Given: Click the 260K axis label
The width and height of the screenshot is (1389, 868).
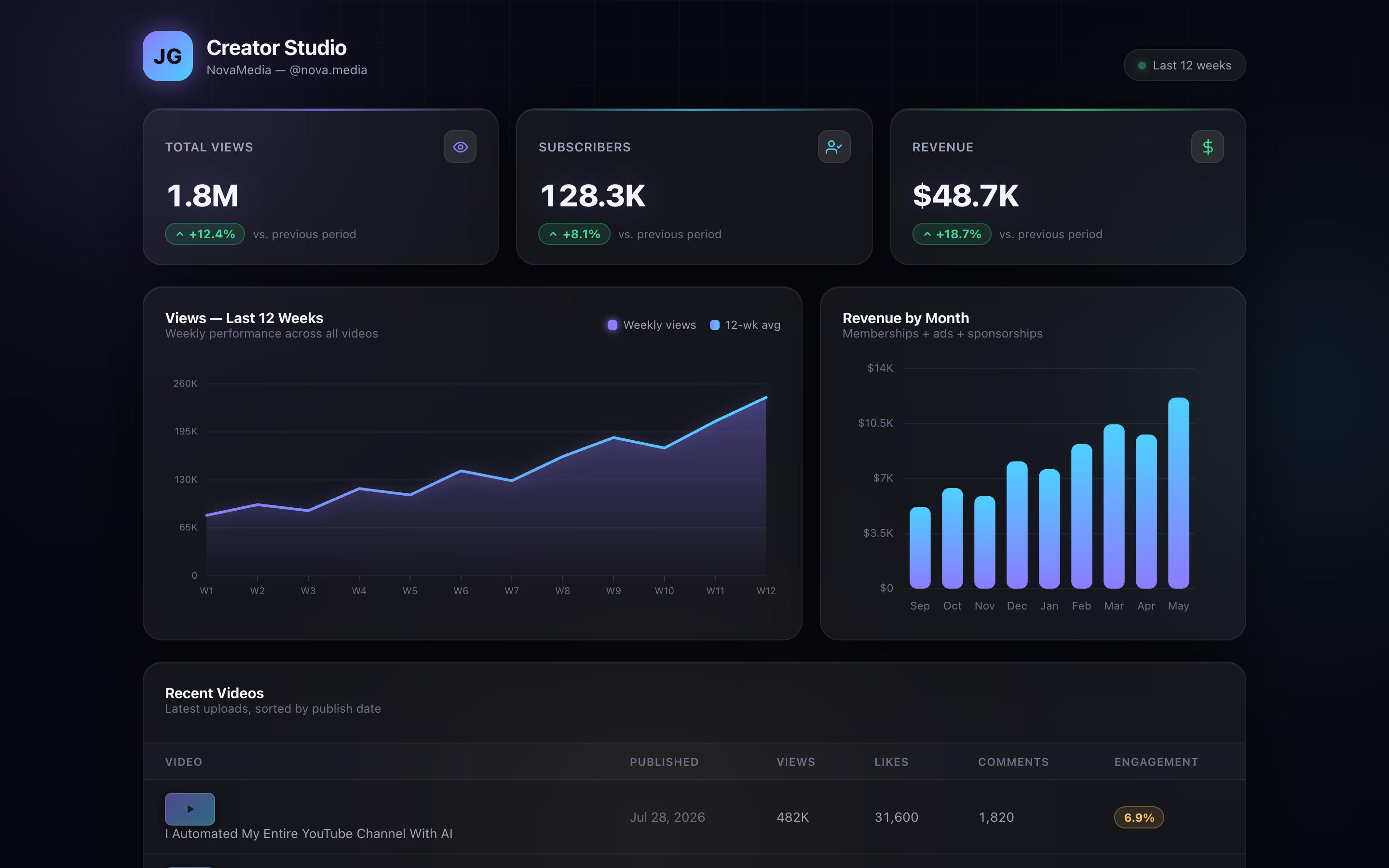Looking at the screenshot, I should pos(185,383).
